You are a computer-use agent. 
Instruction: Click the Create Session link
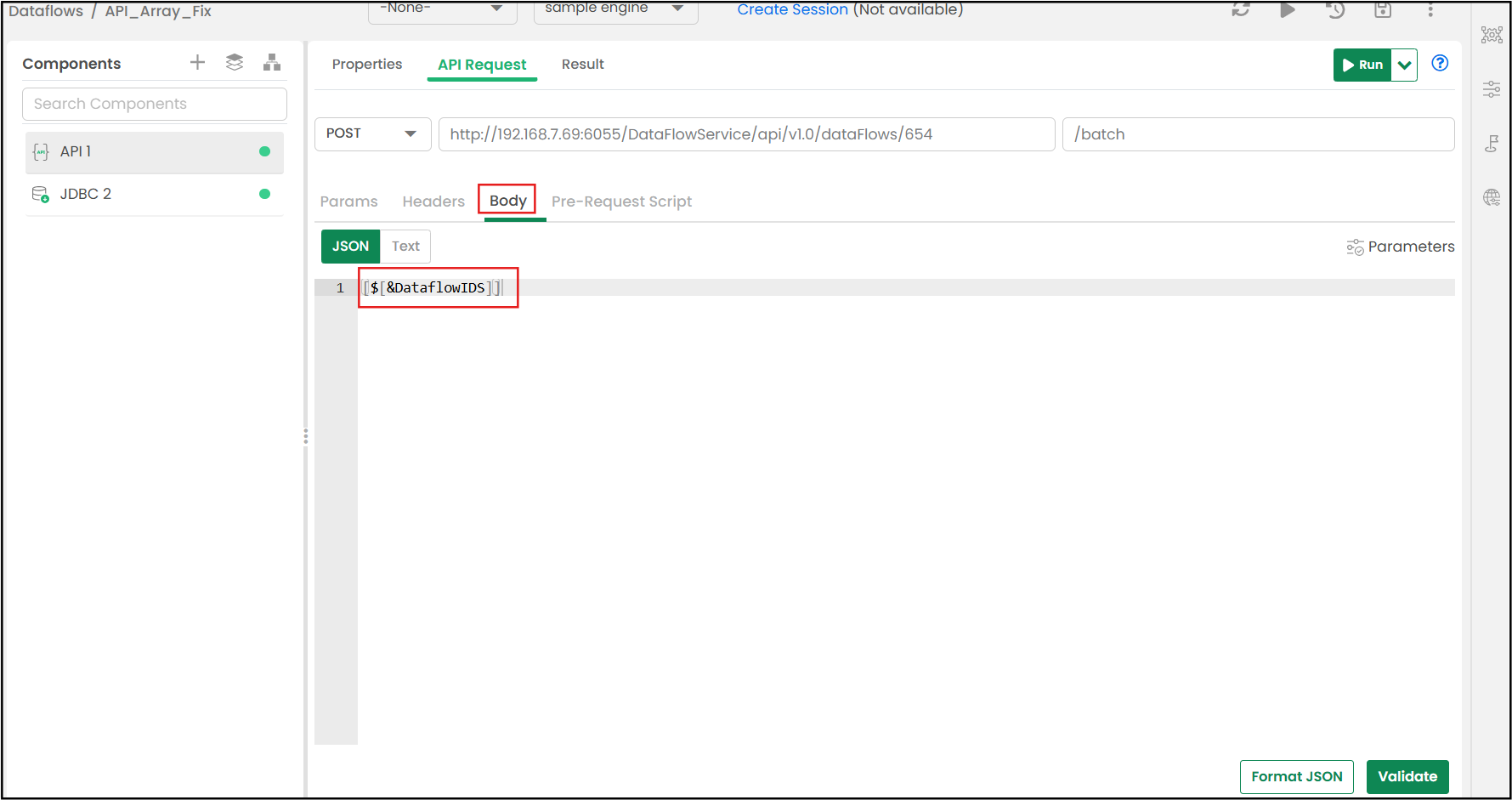tap(792, 10)
